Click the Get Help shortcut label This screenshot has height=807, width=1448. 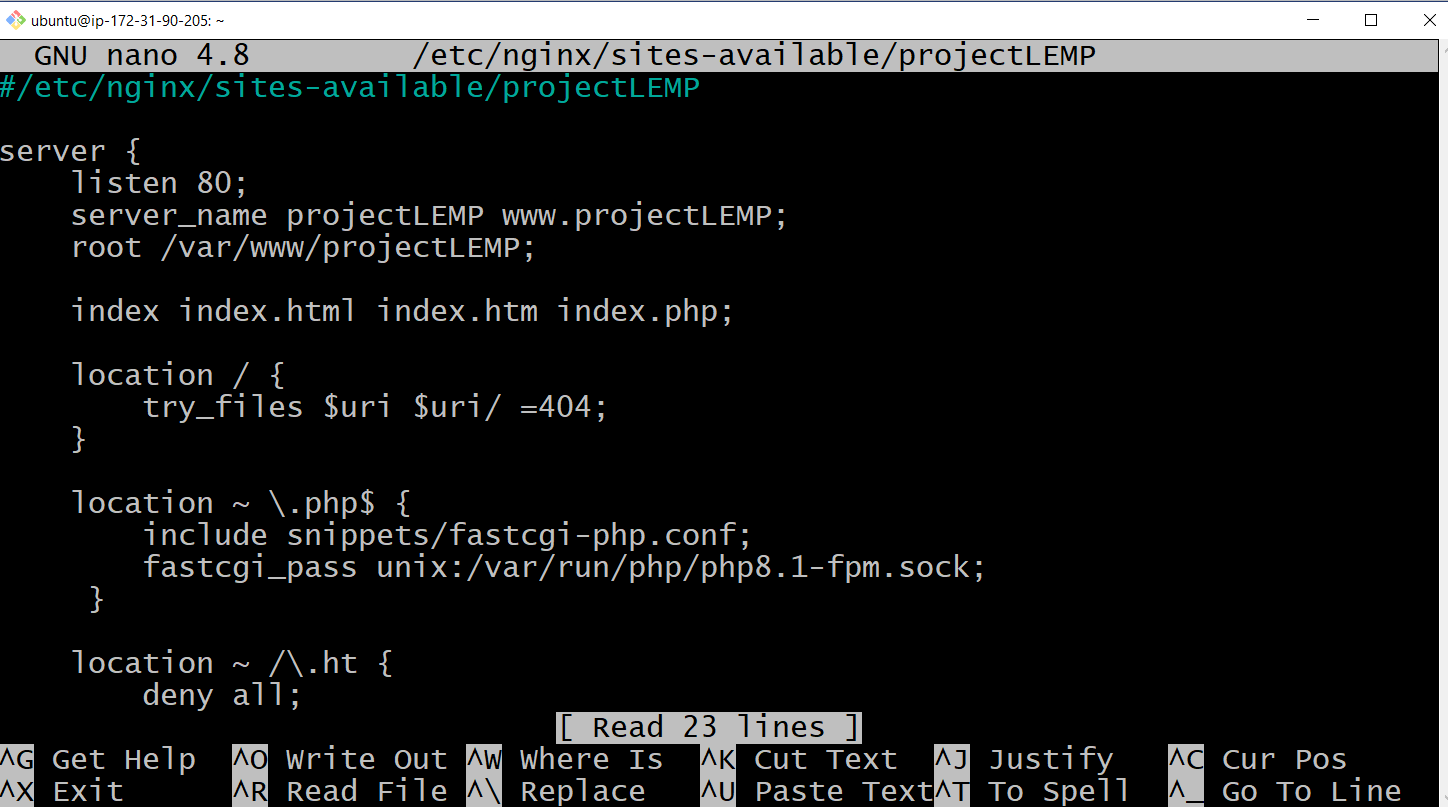click(125, 758)
